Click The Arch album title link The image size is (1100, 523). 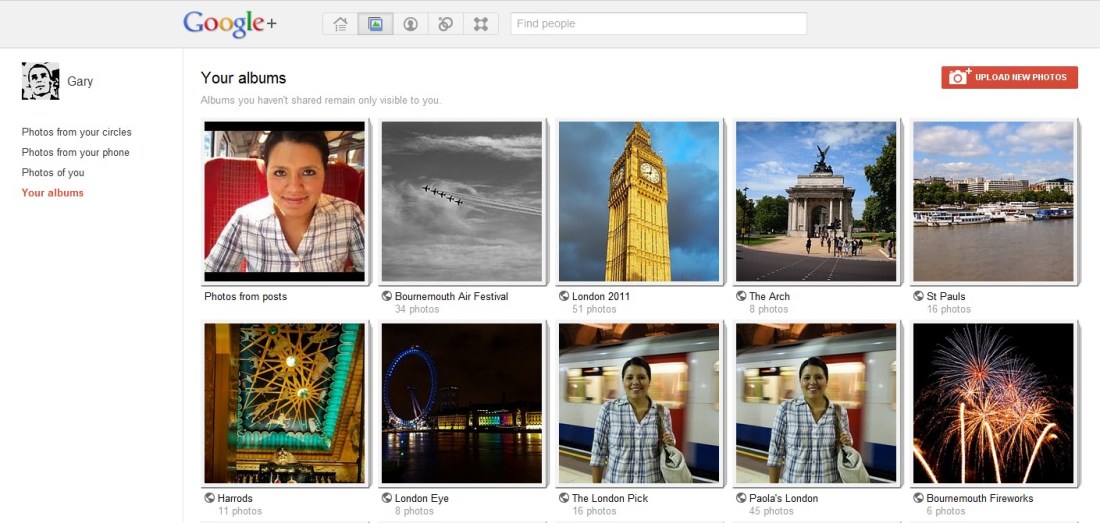(769, 296)
